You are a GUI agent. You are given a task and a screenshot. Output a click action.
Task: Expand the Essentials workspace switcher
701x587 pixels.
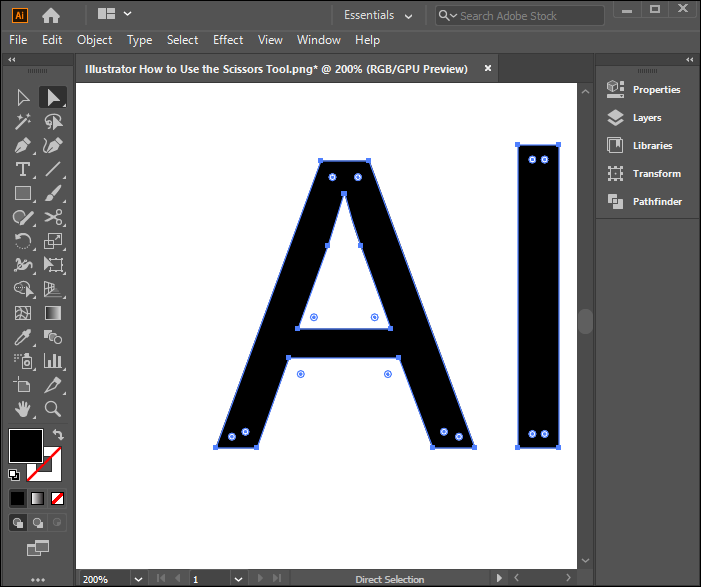coord(379,15)
